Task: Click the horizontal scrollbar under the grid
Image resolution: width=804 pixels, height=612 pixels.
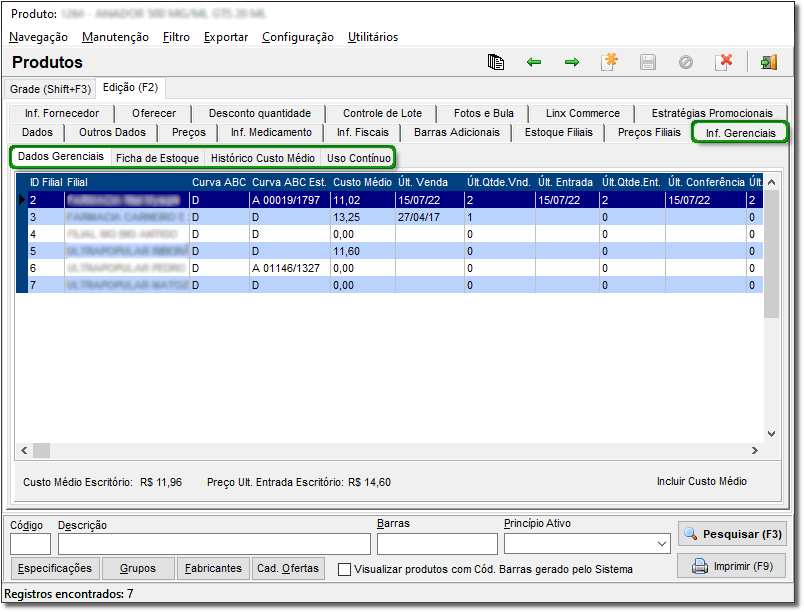Action: pyautogui.click(x=390, y=450)
